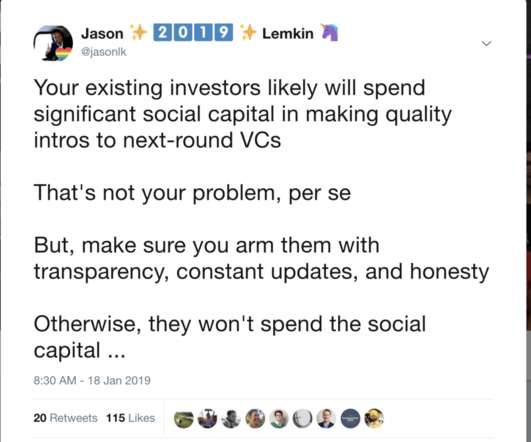Open Jason Lemkin's profile picture

pos(53,43)
